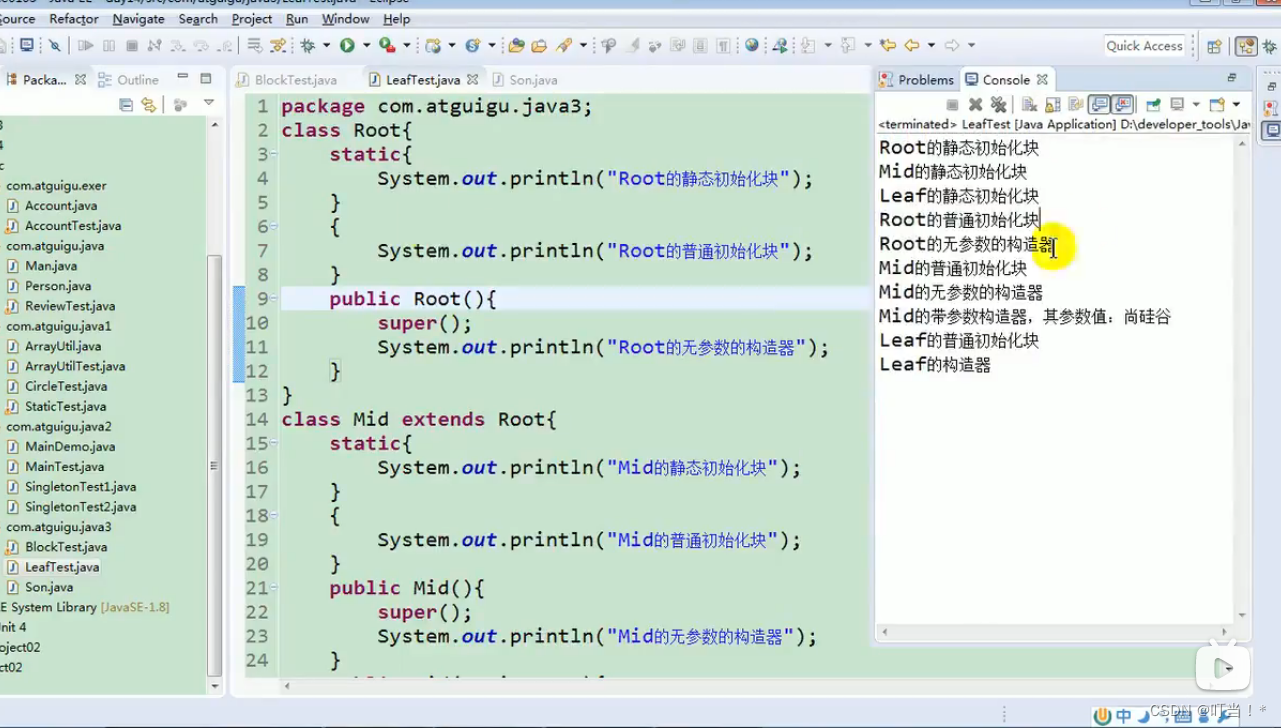Switch to the BlockTest.java editor tab
The image size is (1281, 728).
pos(287,80)
